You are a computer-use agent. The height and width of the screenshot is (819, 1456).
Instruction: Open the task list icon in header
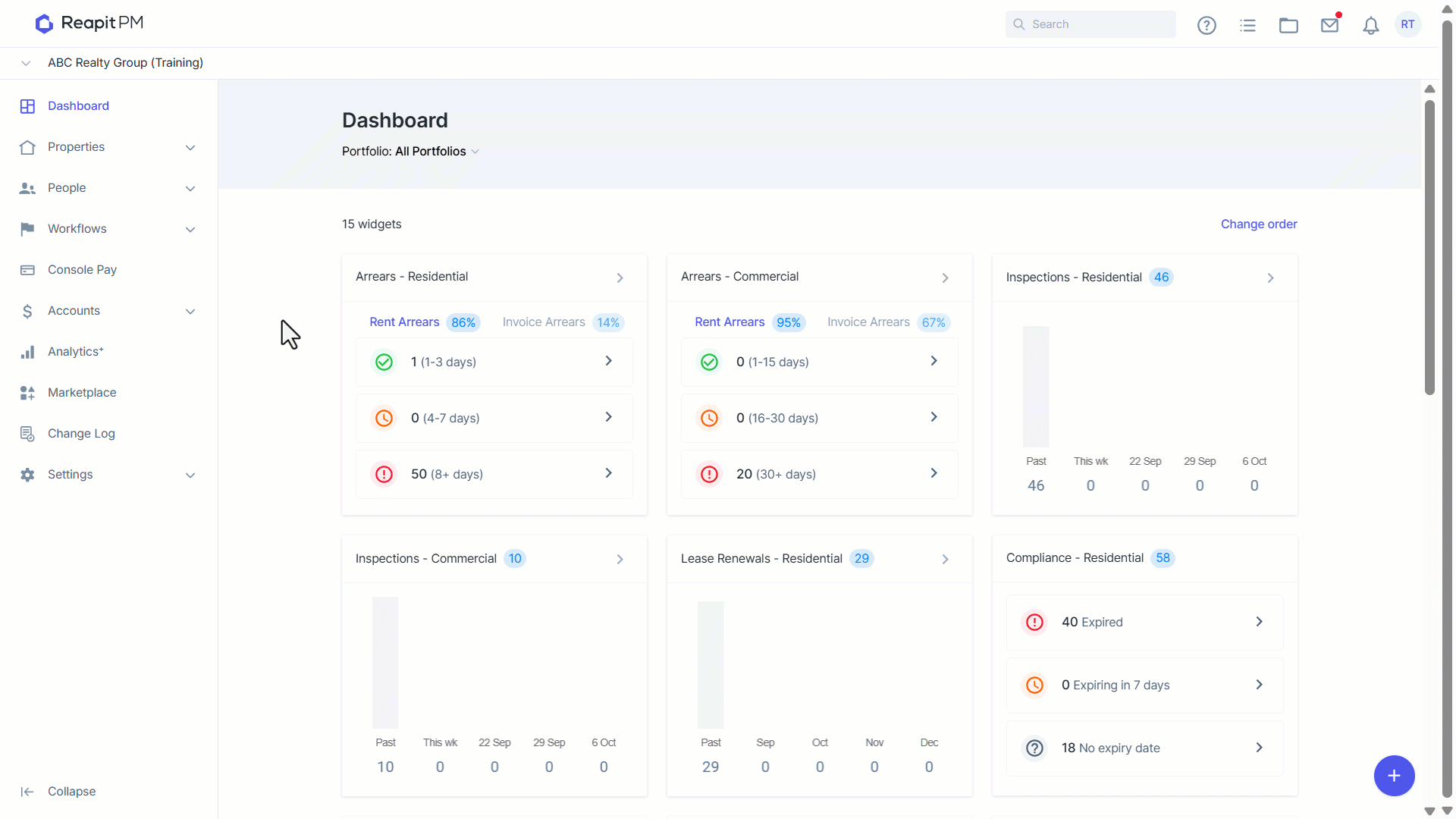(x=1247, y=25)
